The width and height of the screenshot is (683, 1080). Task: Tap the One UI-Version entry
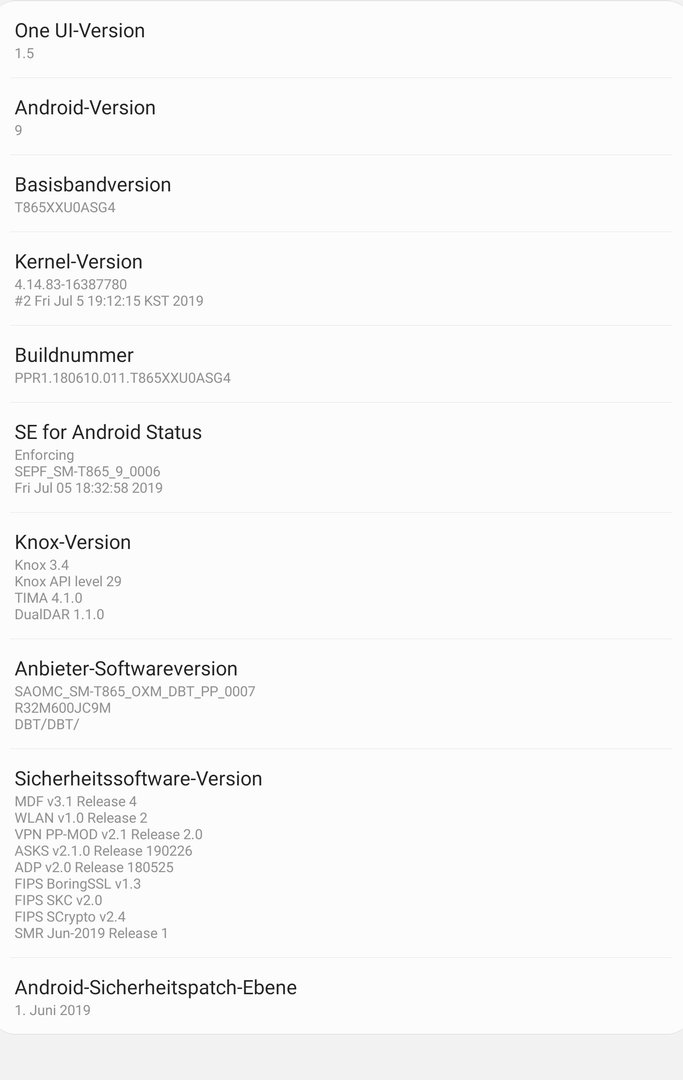point(80,40)
